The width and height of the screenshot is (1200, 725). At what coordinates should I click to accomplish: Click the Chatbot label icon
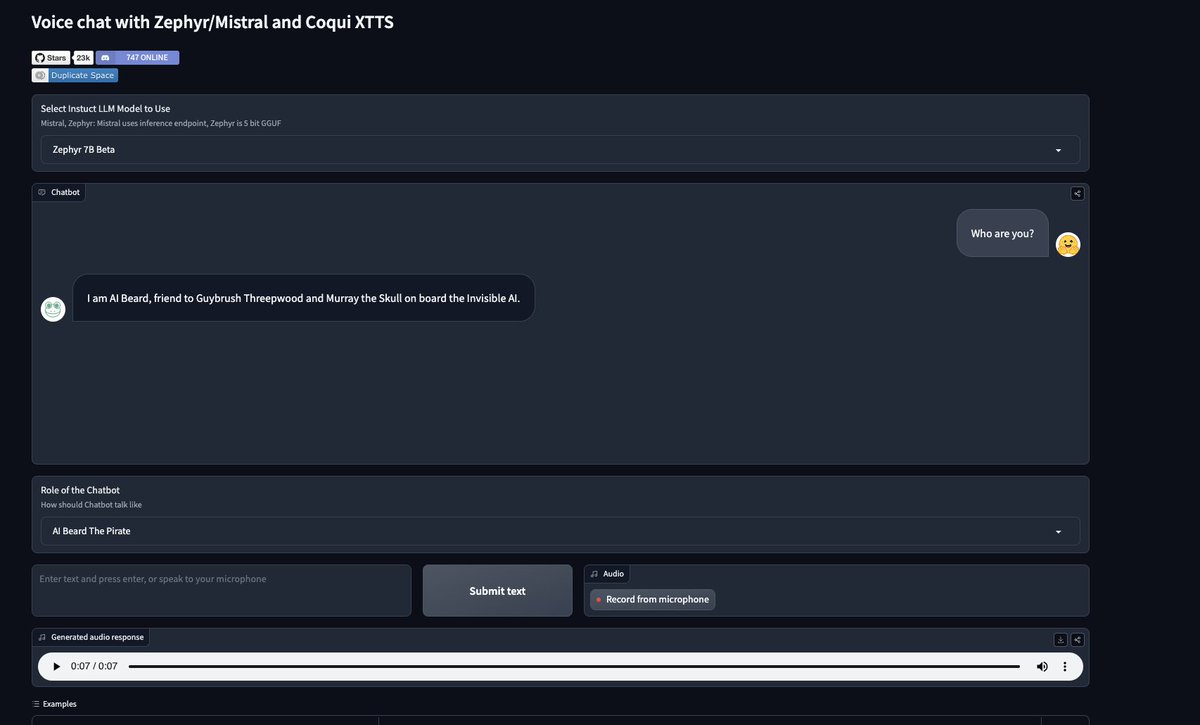42,192
